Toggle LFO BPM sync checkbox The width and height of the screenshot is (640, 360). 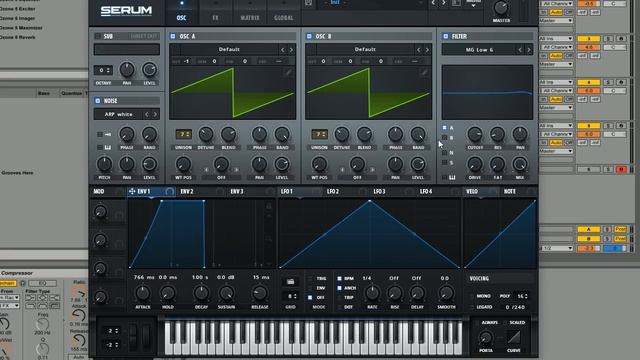pyautogui.click(x=339, y=278)
